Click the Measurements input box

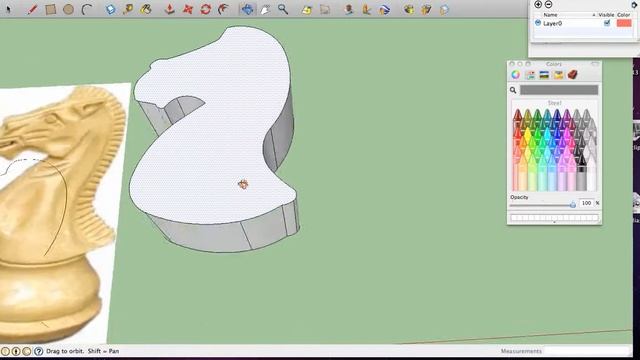[x=588, y=351]
